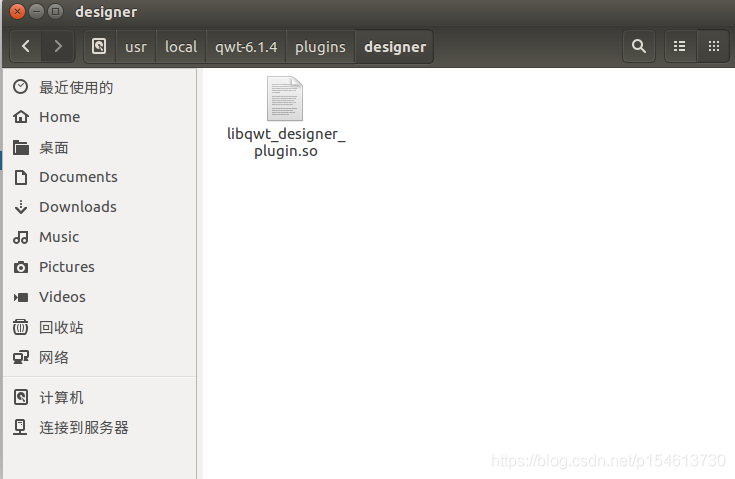Click the Downloads arrow icon
This screenshot has height=479, width=735.
[x=21, y=207]
